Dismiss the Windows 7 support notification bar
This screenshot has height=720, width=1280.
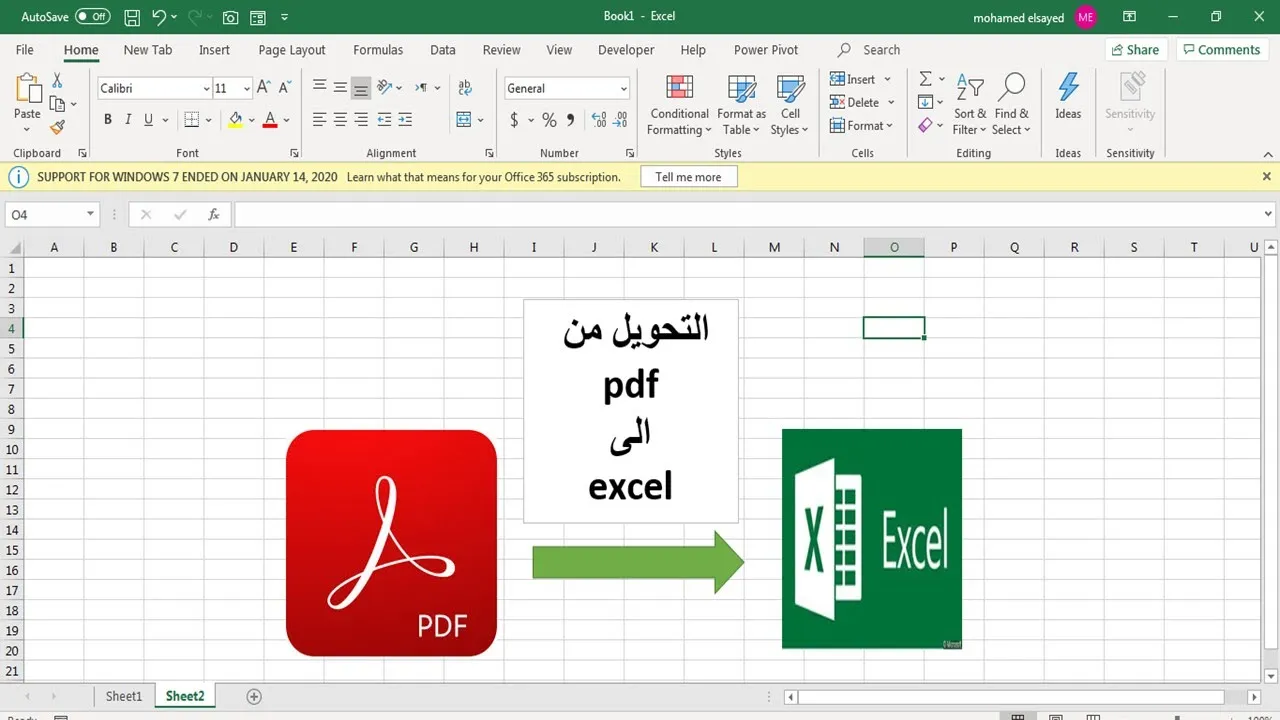click(x=1266, y=176)
